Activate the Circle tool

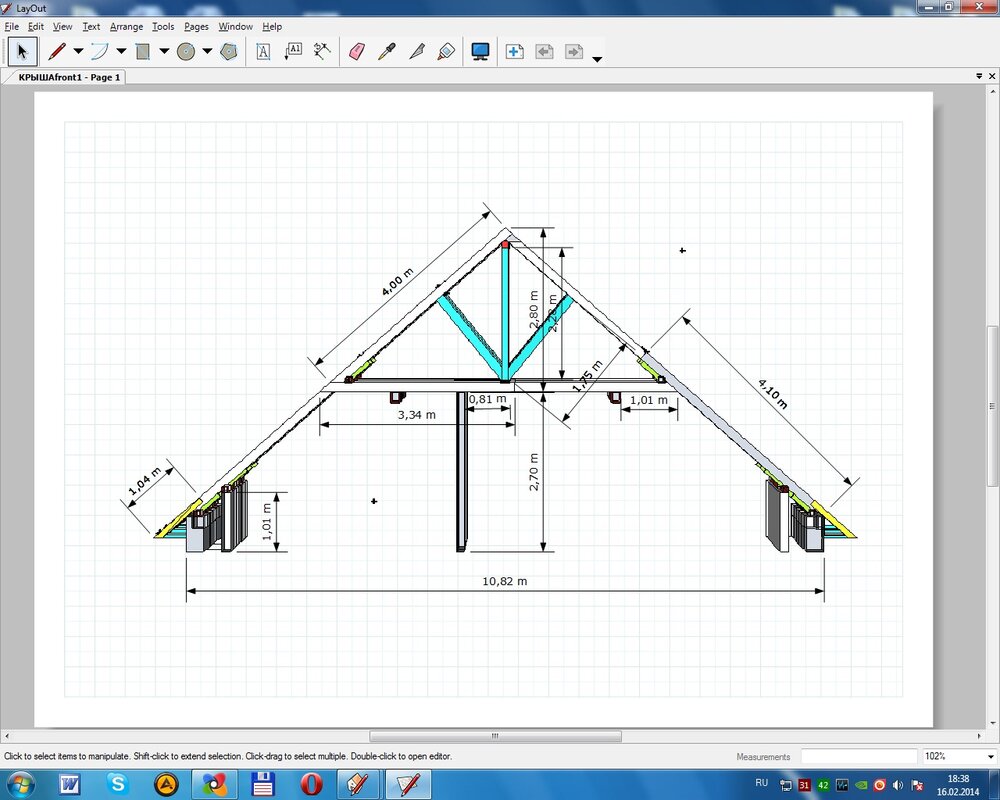point(186,51)
